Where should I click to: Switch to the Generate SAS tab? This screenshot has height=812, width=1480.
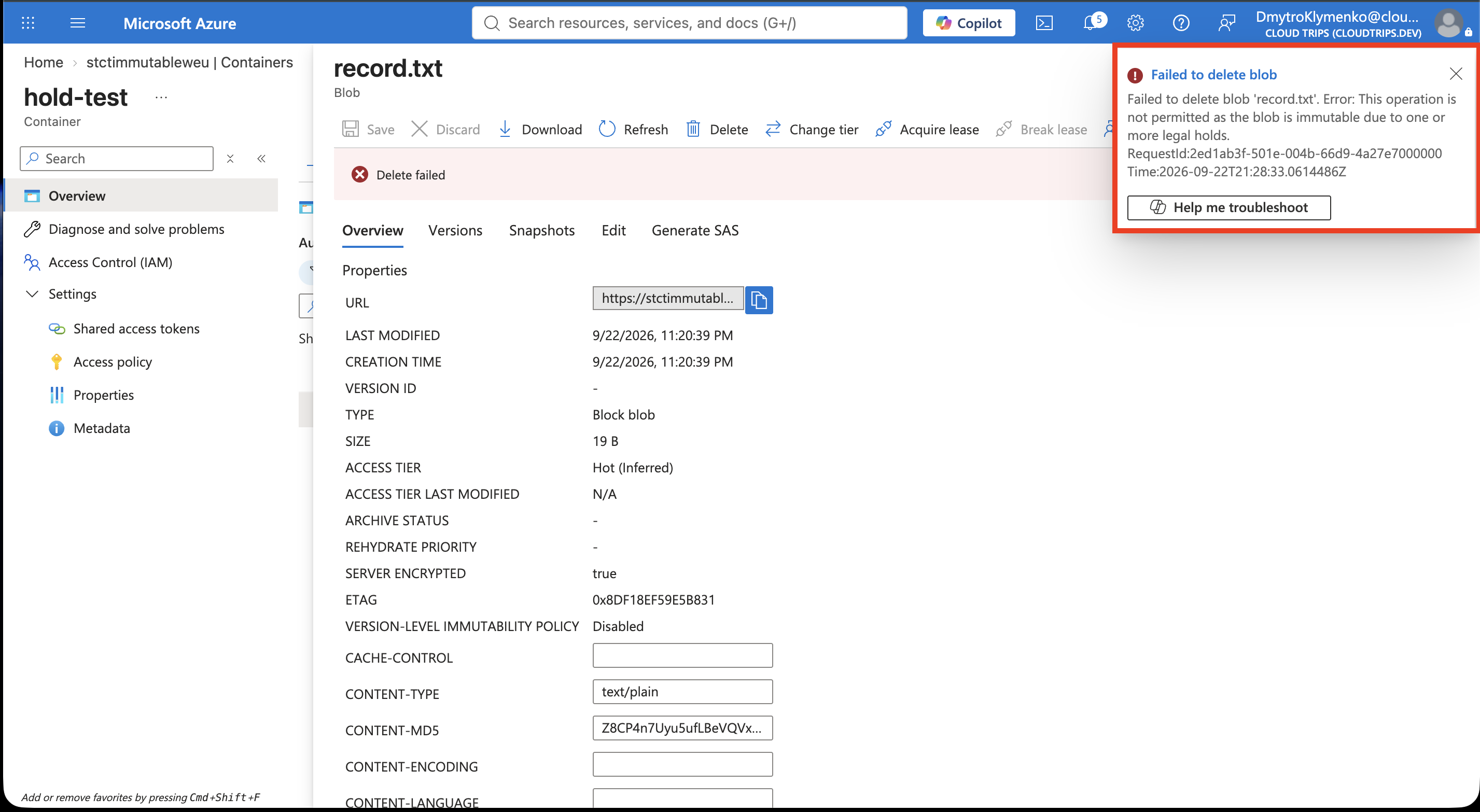(695, 230)
